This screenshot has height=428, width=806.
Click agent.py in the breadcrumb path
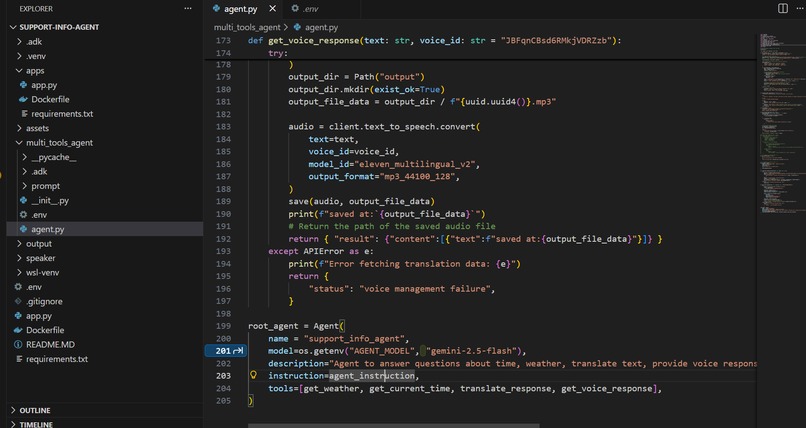[321, 27]
